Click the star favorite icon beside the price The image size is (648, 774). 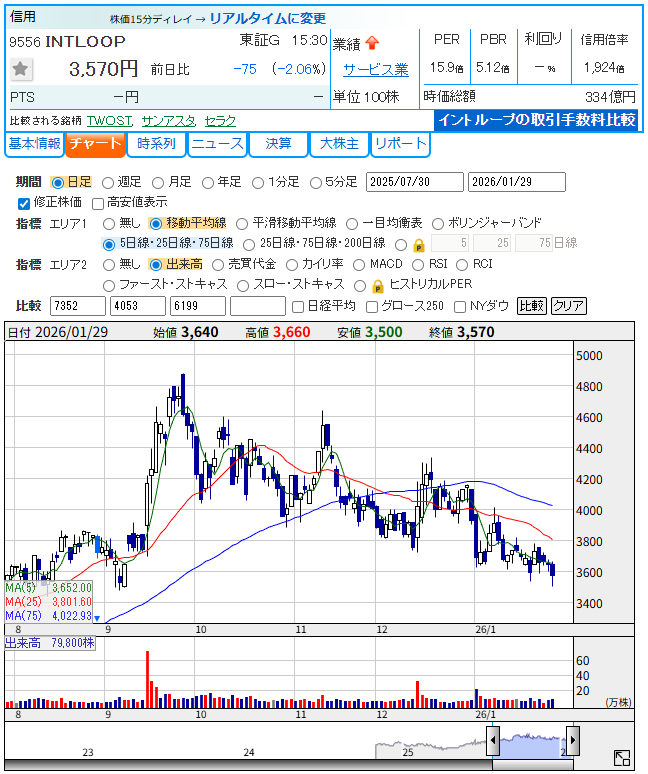point(22,69)
